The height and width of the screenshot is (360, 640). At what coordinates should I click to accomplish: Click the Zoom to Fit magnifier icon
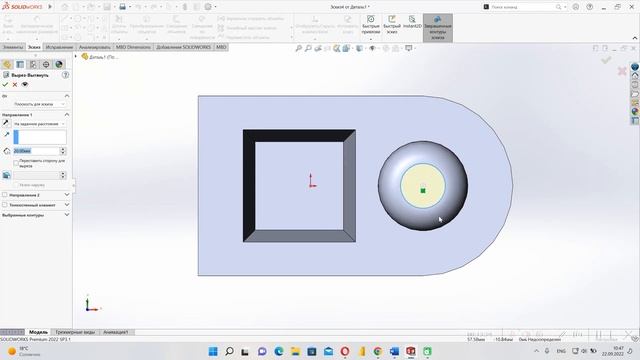click(299, 49)
